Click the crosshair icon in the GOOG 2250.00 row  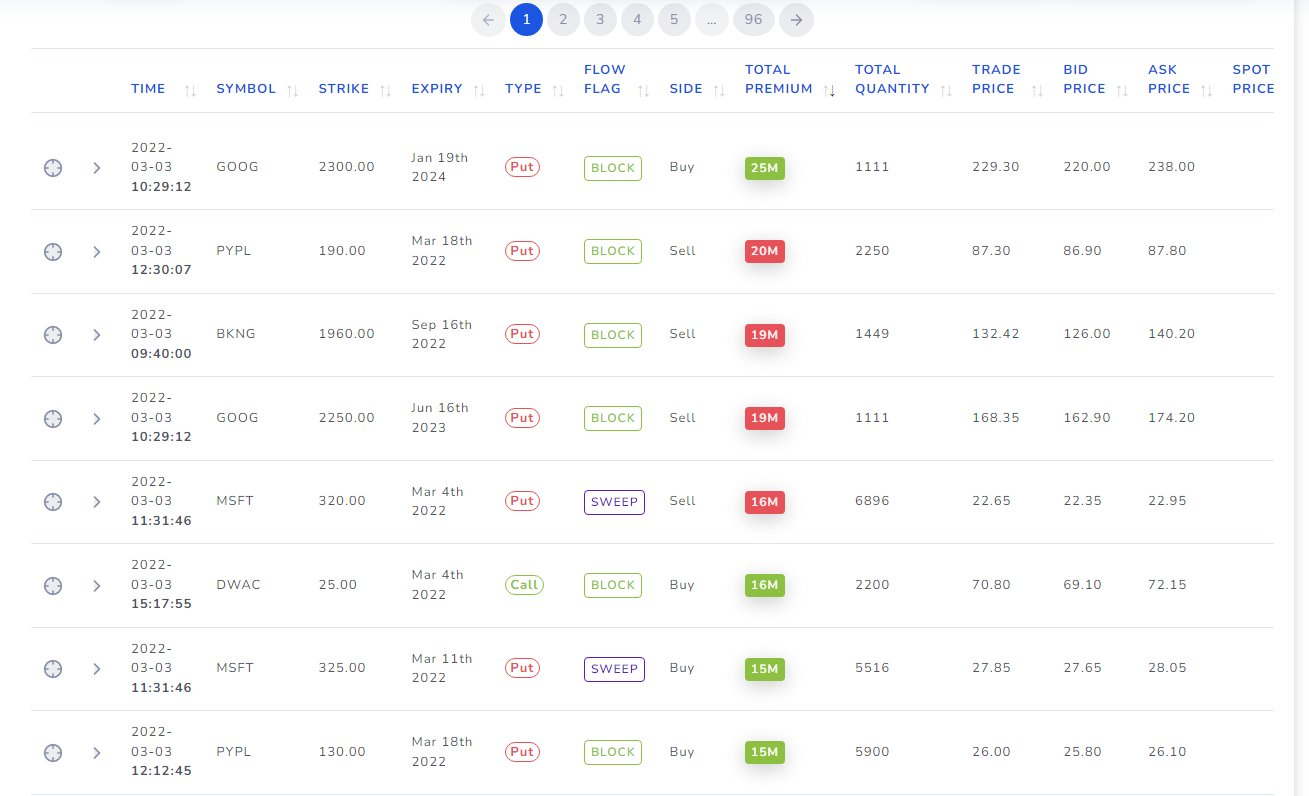(x=53, y=418)
